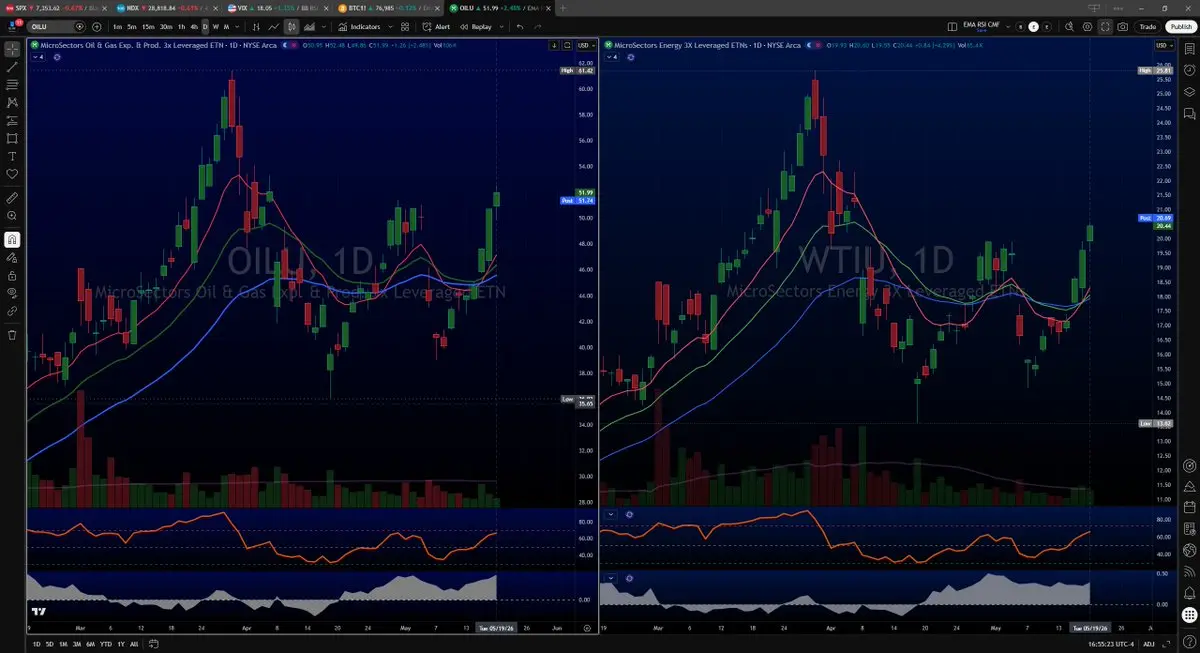Viewport: 1200px width, 653px height.
Task: Select the trend line drawing tool
Action: [12, 66]
